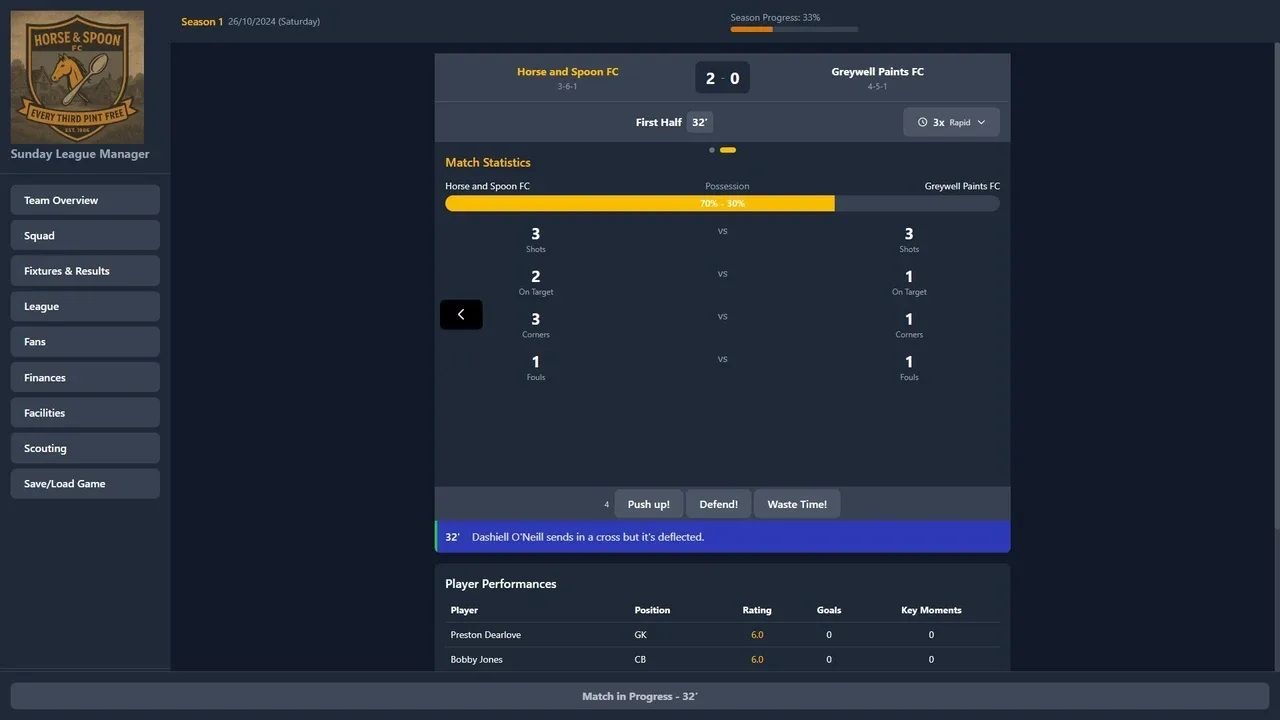Open the League section
This screenshot has width=1280, height=720.
click(x=85, y=306)
